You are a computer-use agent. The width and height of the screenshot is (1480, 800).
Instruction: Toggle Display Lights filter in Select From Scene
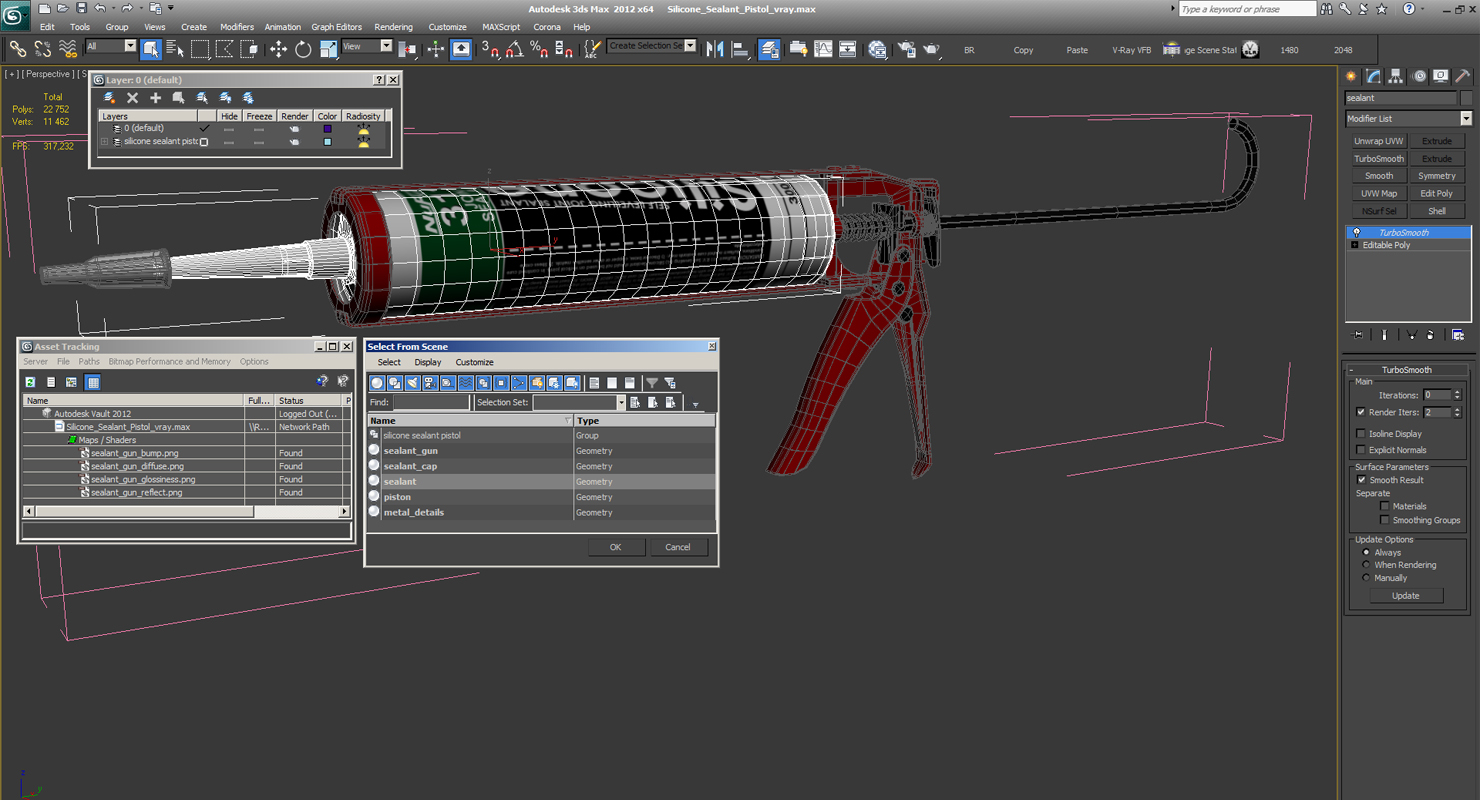[412, 383]
